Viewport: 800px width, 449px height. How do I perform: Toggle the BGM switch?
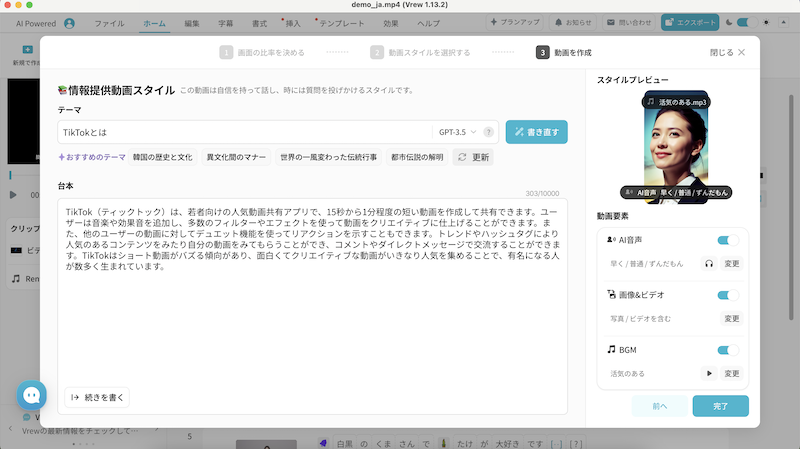728,350
